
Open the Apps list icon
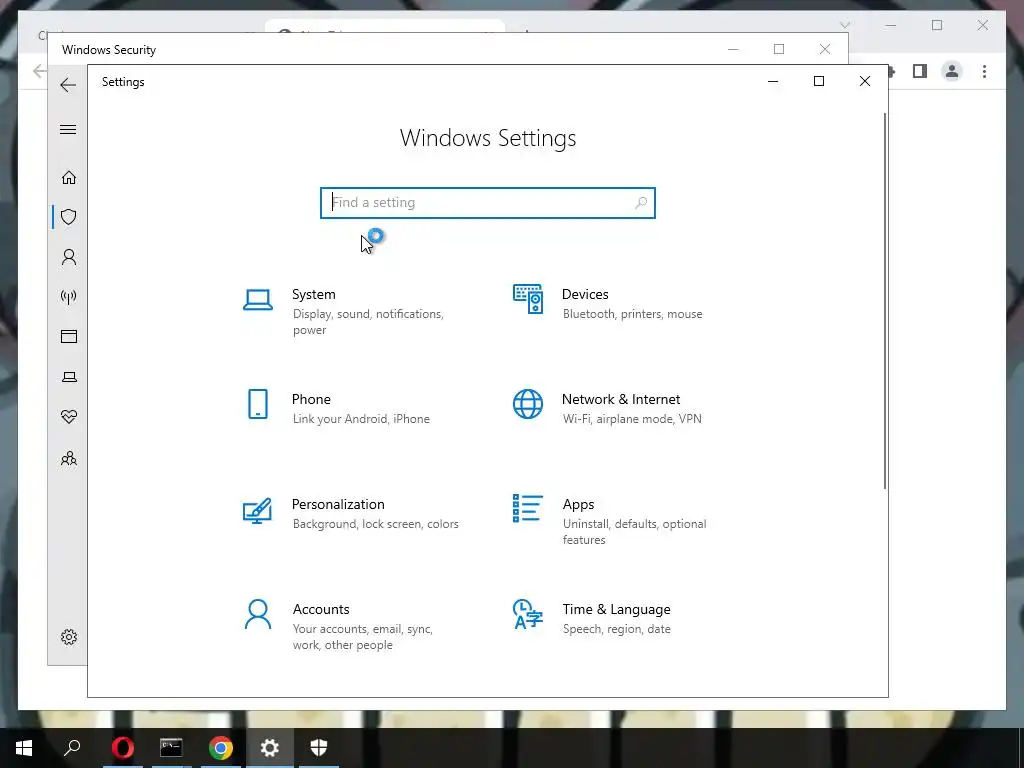click(x=528, y=508)
